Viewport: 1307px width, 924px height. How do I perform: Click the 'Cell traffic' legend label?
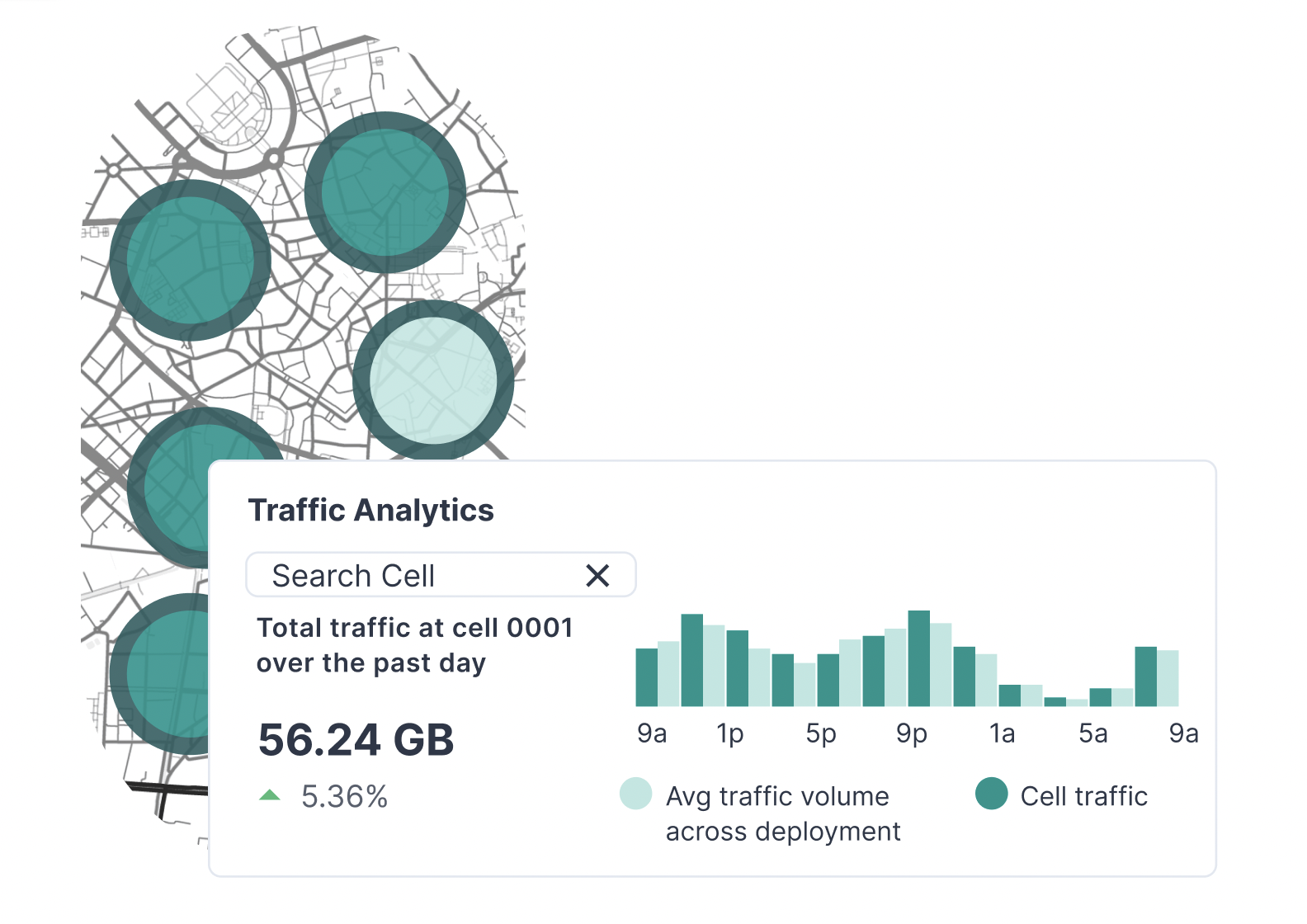pyautogui.click(x=1084, y=796)
